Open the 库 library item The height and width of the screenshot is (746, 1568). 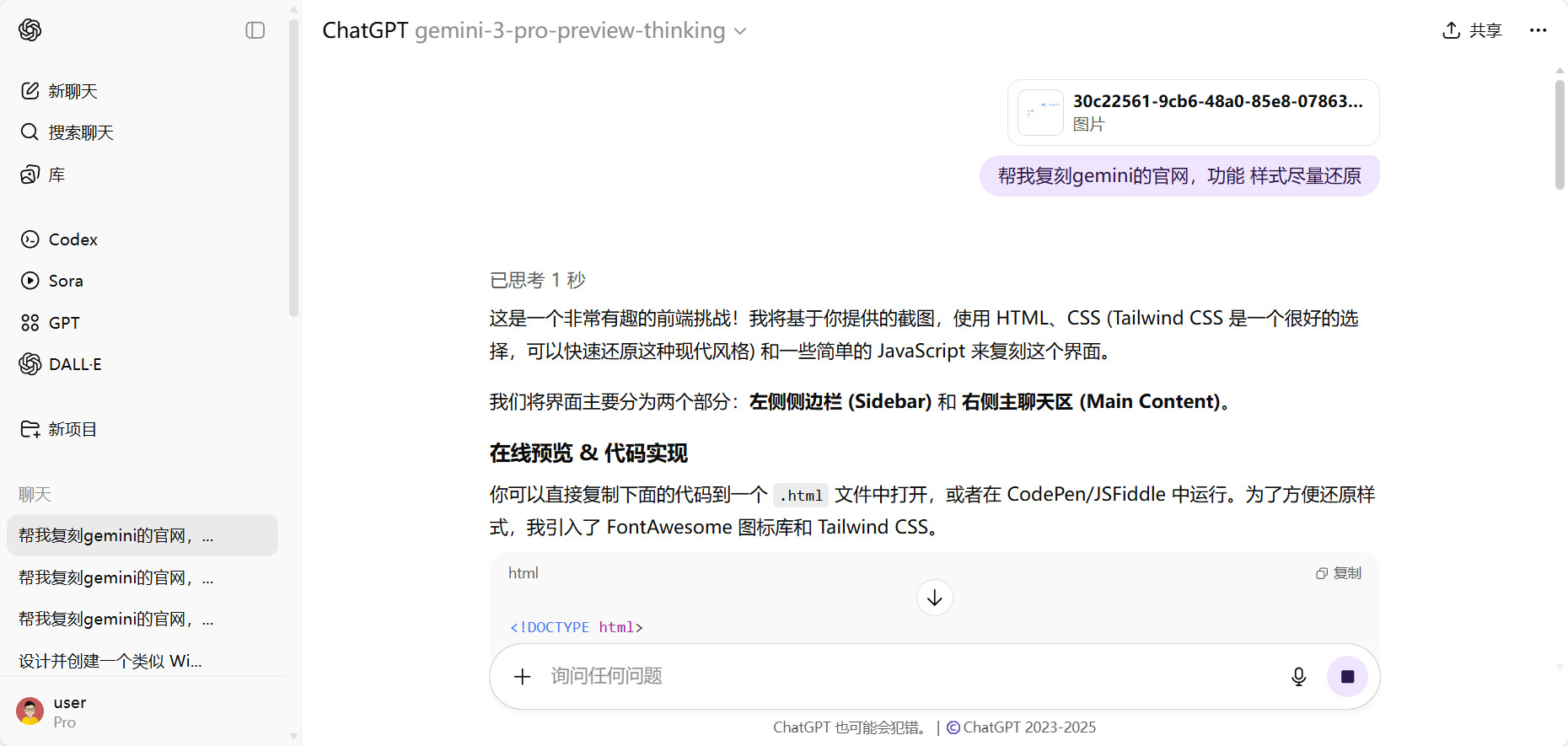point(42,174)
